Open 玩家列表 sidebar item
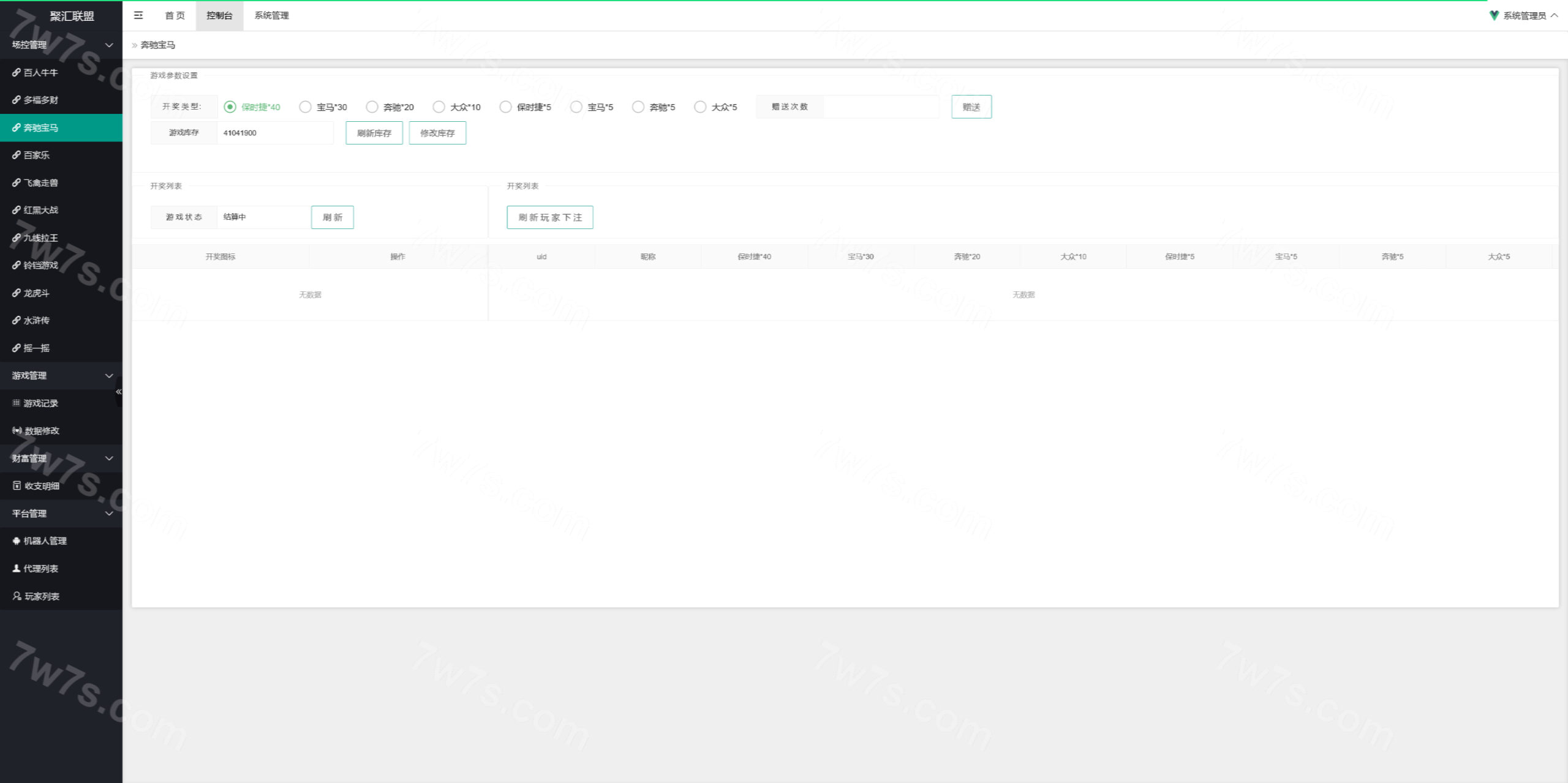The height and width of the screenshot is (783, 1568). tap(42, 596)
